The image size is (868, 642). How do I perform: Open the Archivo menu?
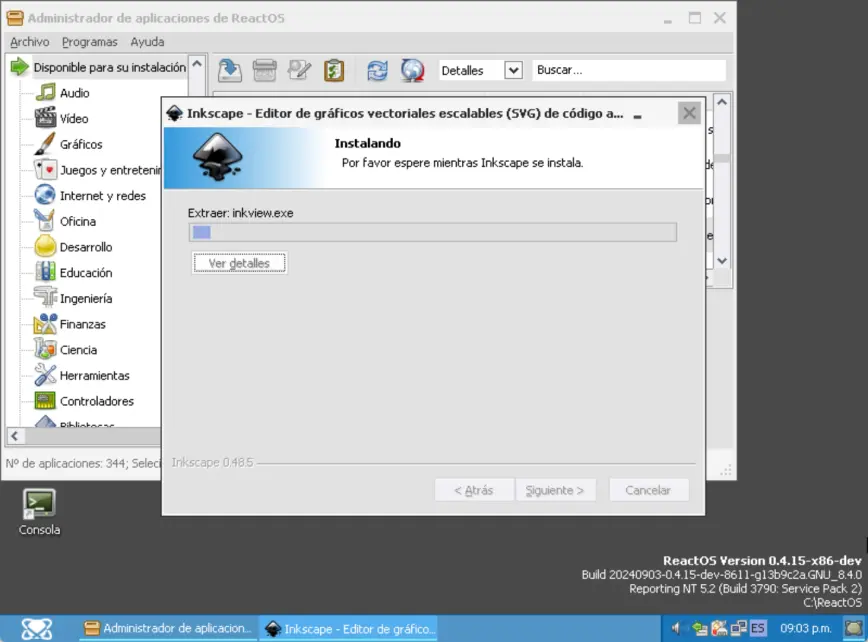(x=29, y=42)
